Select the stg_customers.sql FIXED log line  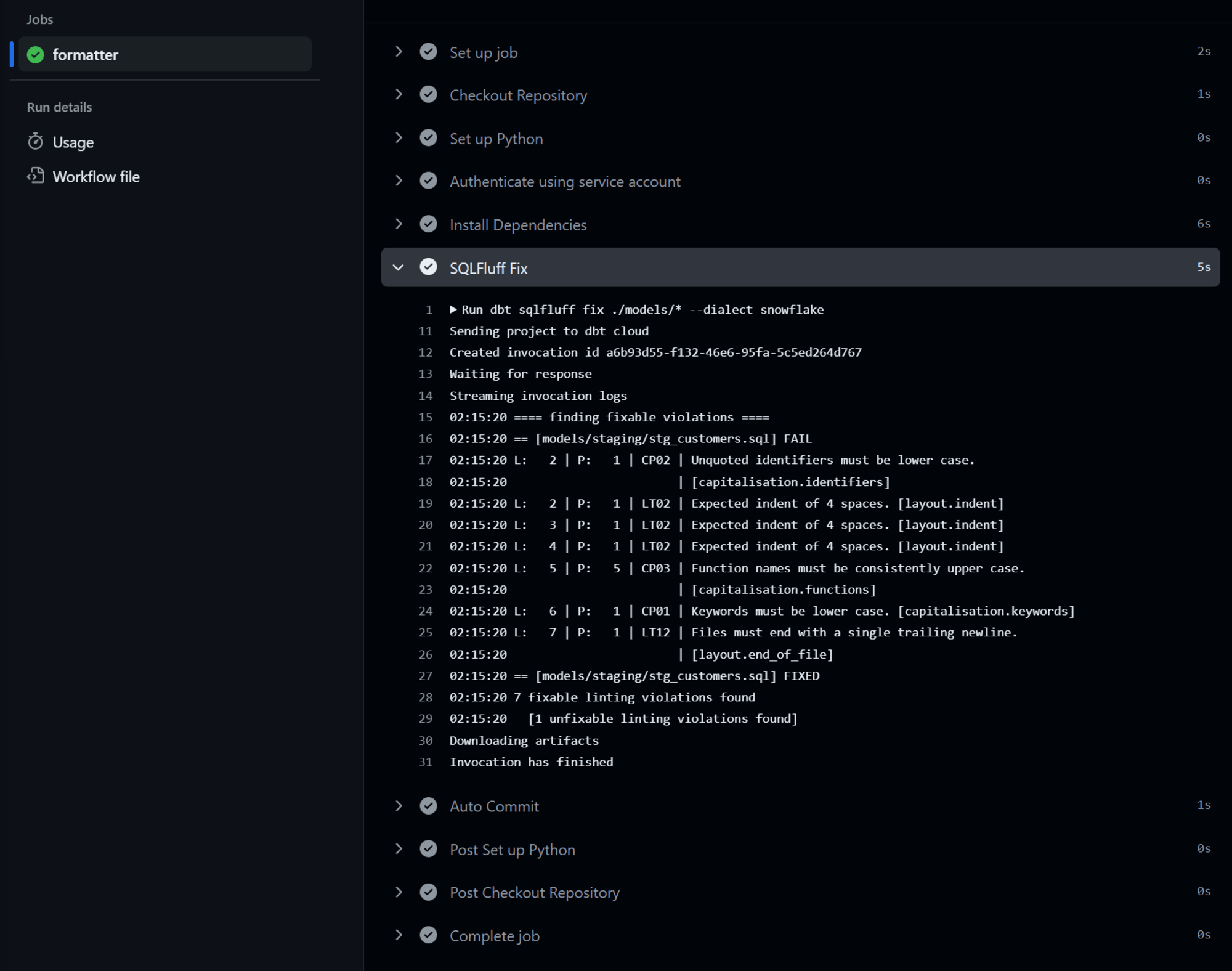tap(634, 676)
